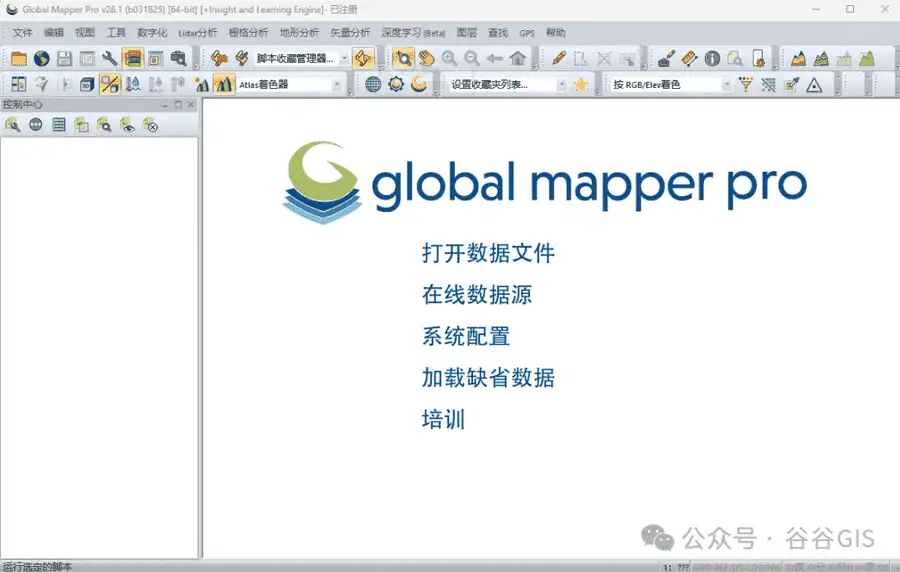The height and width of the screenshot is (572, 900).
Task: Open configuration with the wrench icon
Action: tap(110, 58)
